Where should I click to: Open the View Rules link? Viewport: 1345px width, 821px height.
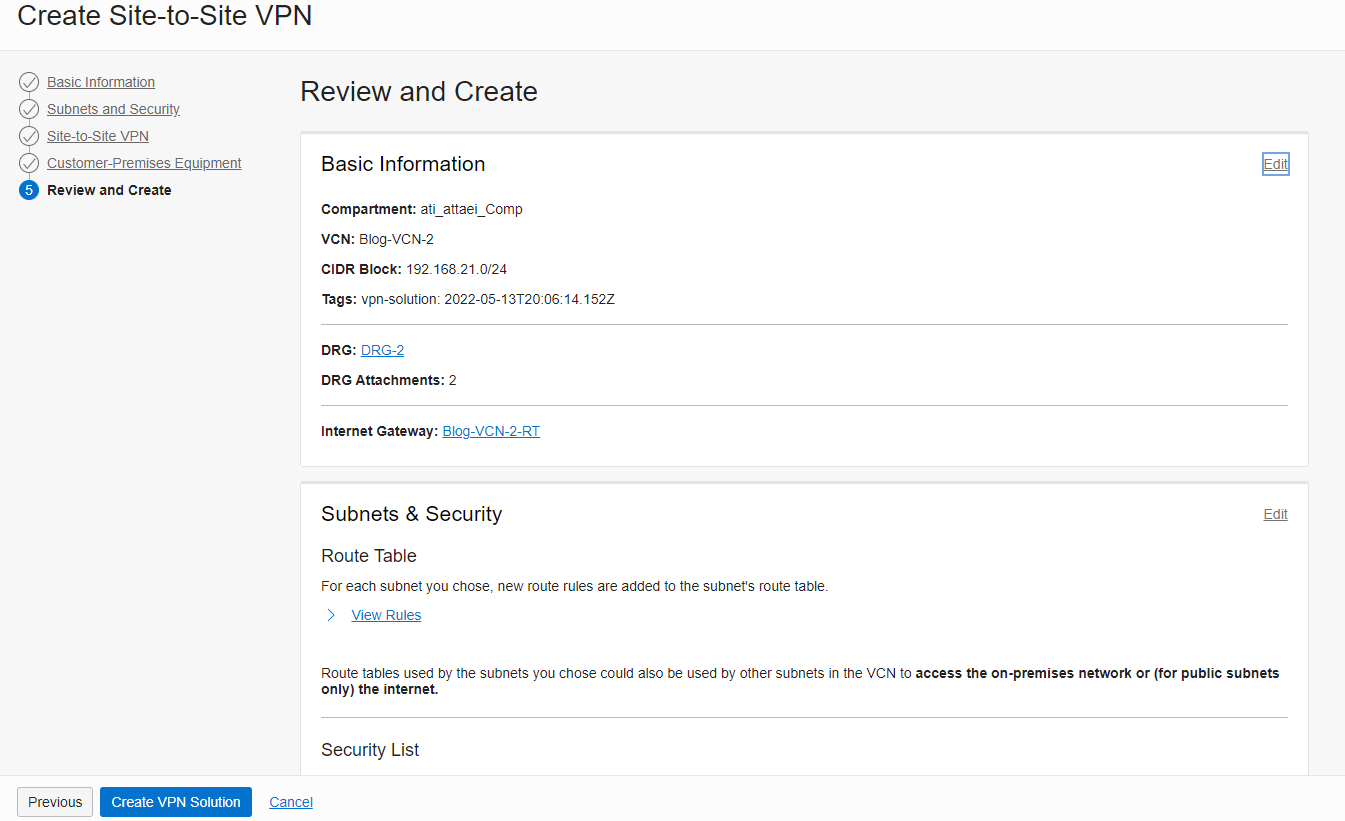(x=386, y=615)
